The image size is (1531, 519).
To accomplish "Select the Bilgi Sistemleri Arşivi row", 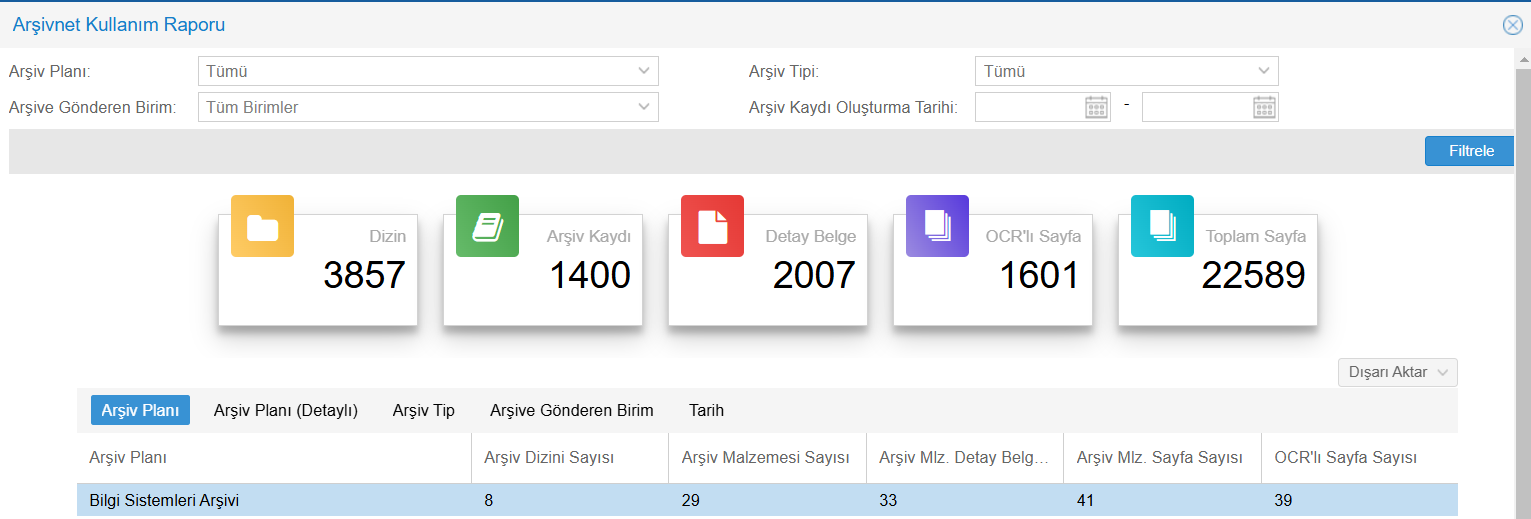I will coord(163,500).
